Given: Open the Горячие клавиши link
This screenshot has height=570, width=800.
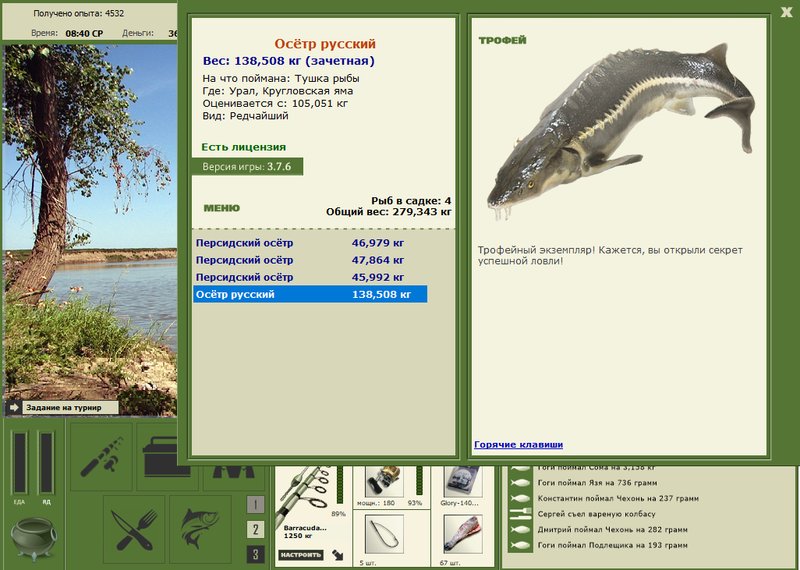Looking at the screenshot, I should click(x=518, y=444).
